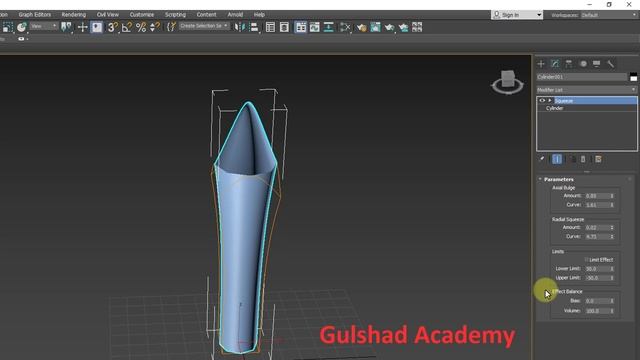Open the Sign In dropdown
The width and height of the screenshot is (640, 360).
(x=517, y=15)
